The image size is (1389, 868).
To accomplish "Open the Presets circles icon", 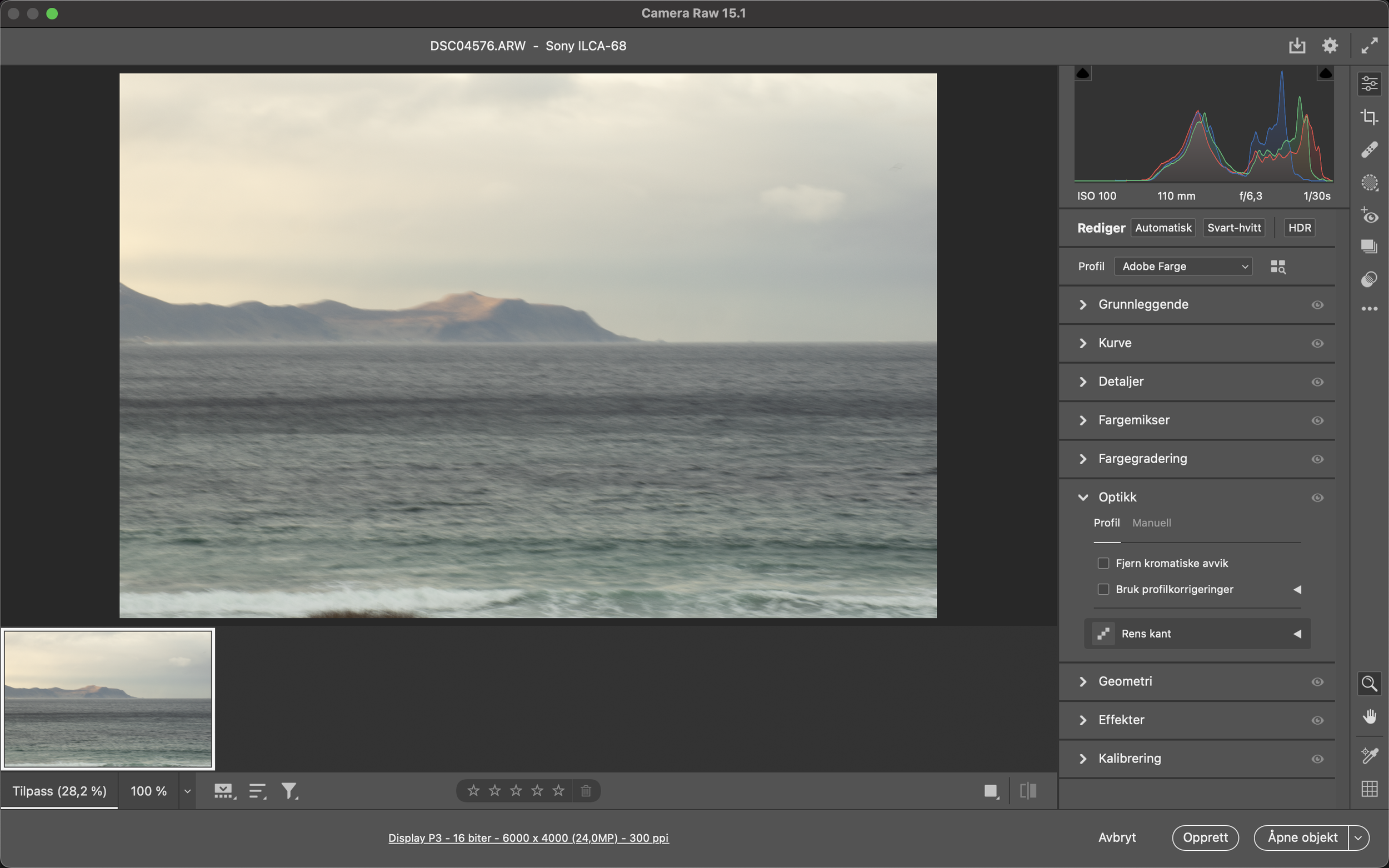I will (1370, 279).
